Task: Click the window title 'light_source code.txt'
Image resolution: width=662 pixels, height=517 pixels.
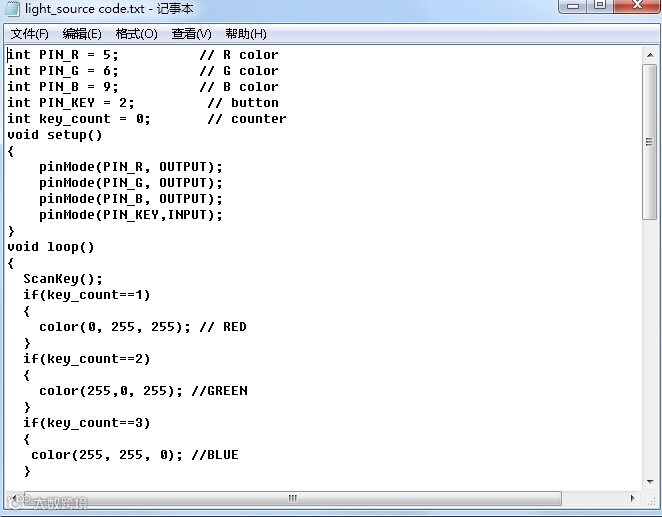Action: coord(85,8)
